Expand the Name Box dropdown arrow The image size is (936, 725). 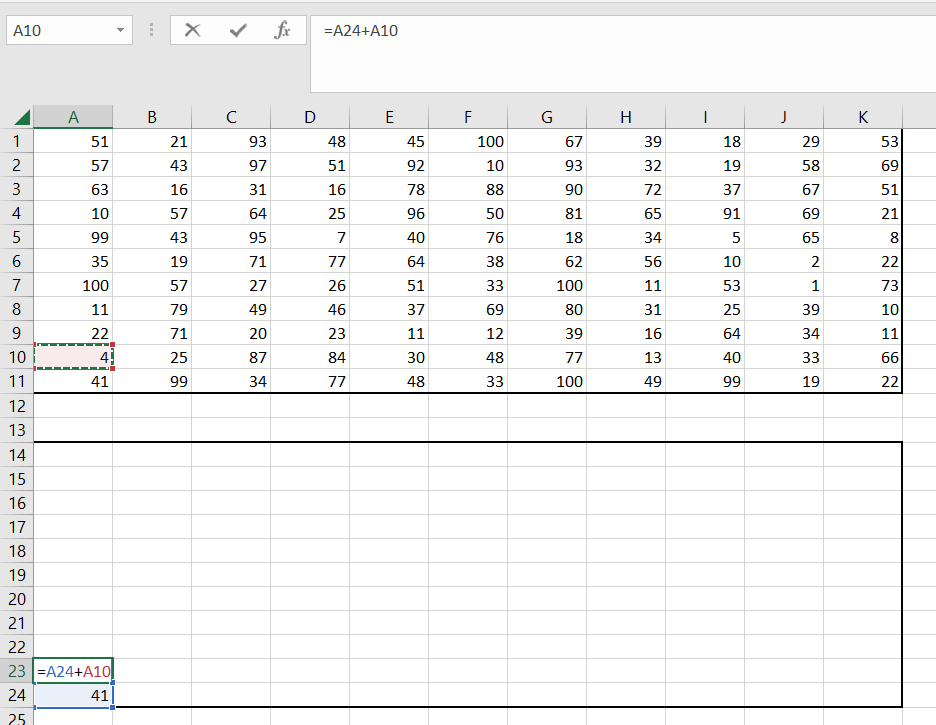122,31
